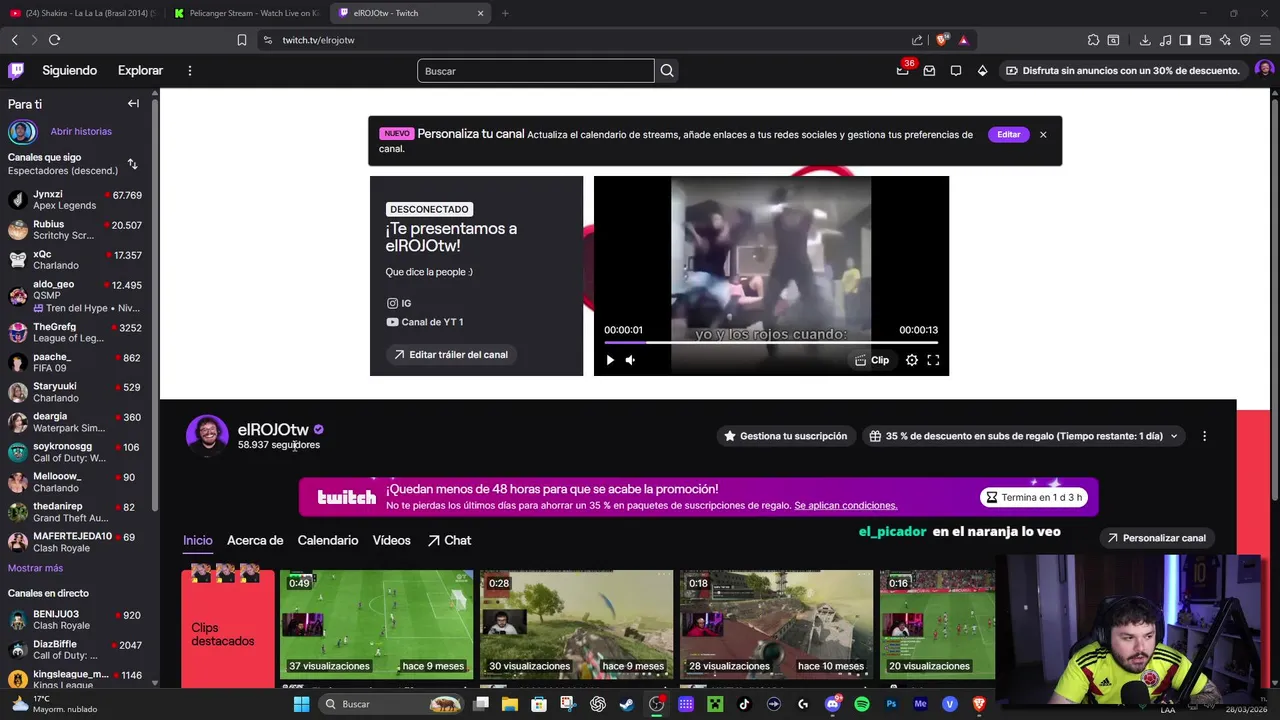Open the IG social link
Image resolution: width=1280 pixels, height=720 pixels.
399,303
